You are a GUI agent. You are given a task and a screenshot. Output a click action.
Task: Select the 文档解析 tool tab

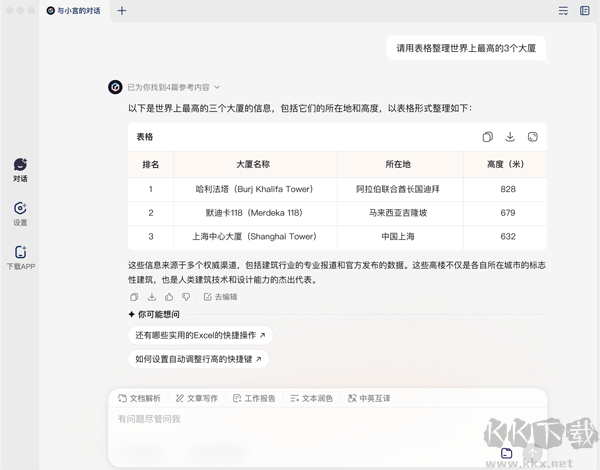139,398
